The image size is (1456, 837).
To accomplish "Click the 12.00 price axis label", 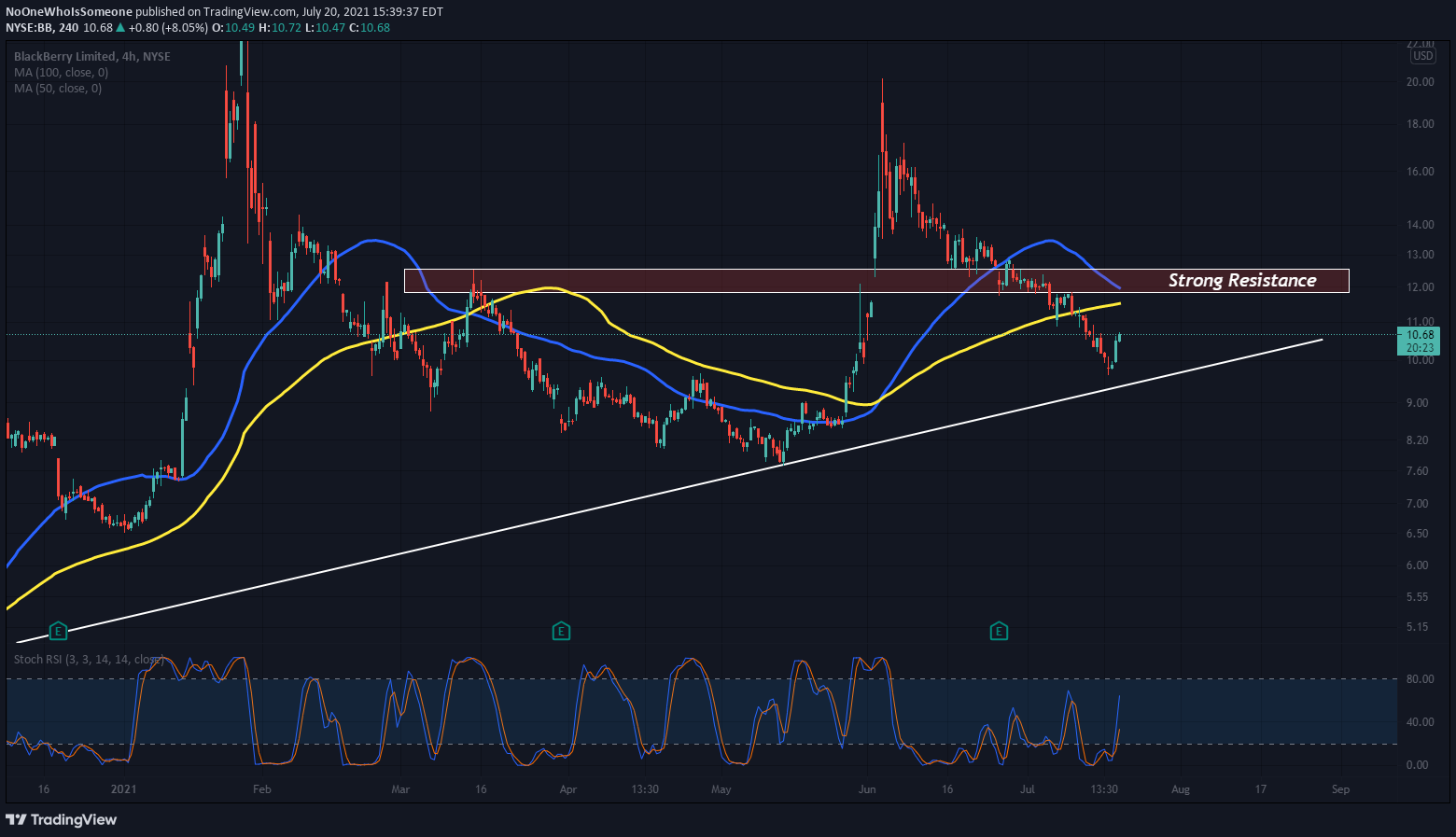I will [1421, 287].
